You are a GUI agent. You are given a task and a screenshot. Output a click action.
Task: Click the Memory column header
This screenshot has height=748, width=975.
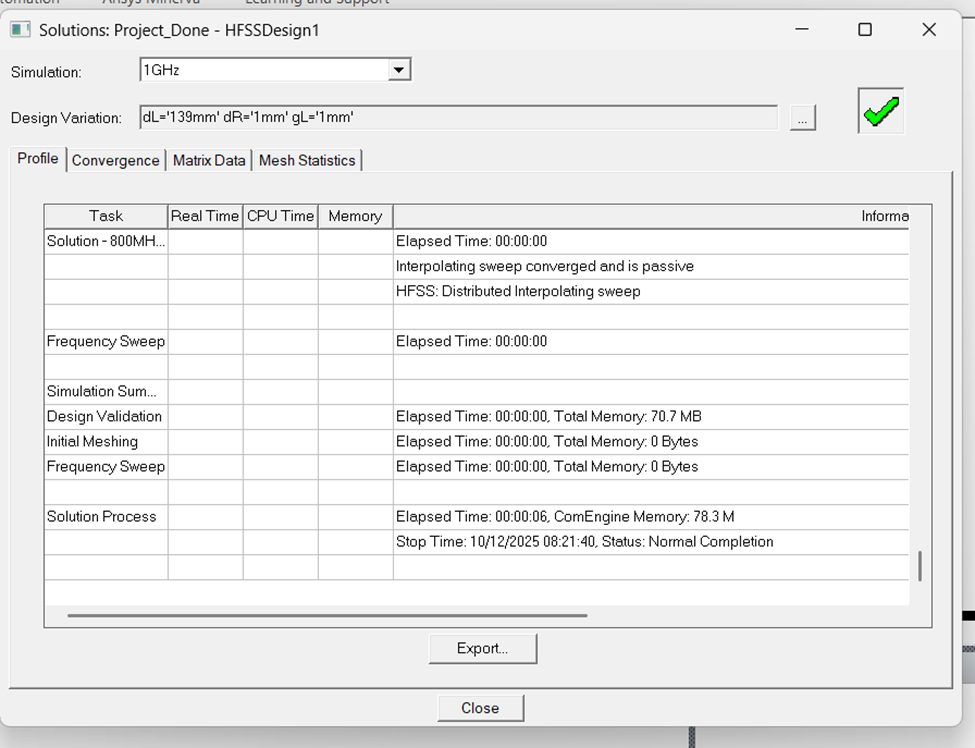coord(355,216)
